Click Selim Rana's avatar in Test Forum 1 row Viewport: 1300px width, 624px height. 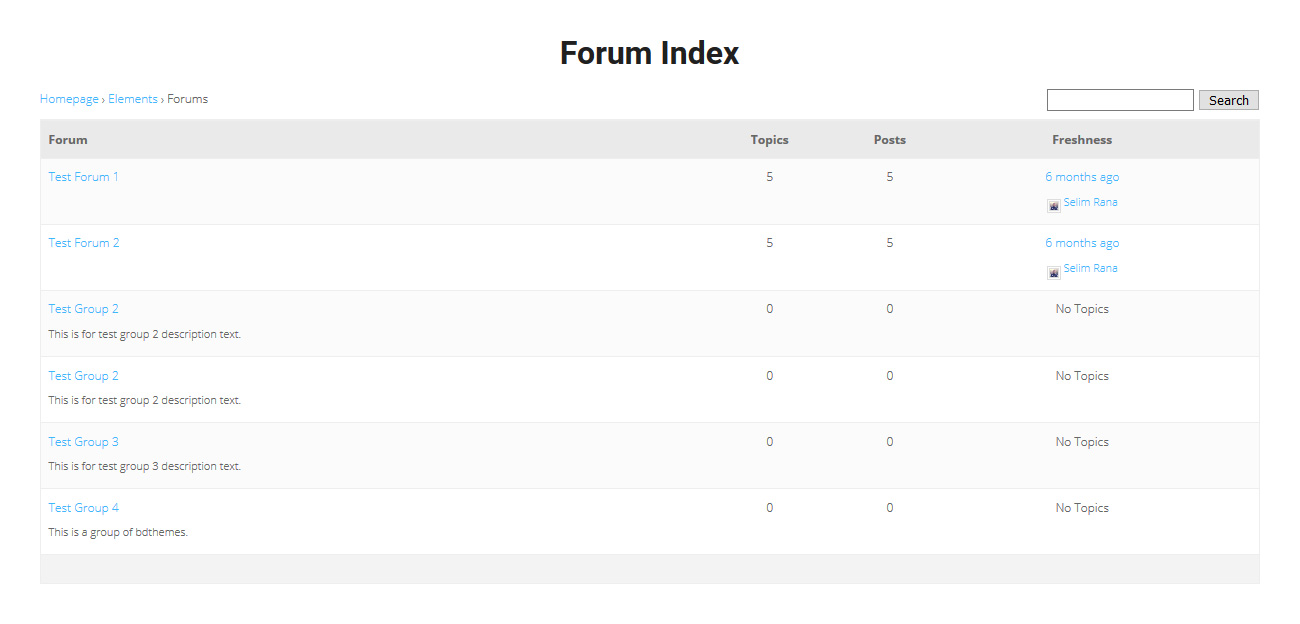click(1053, 206)
